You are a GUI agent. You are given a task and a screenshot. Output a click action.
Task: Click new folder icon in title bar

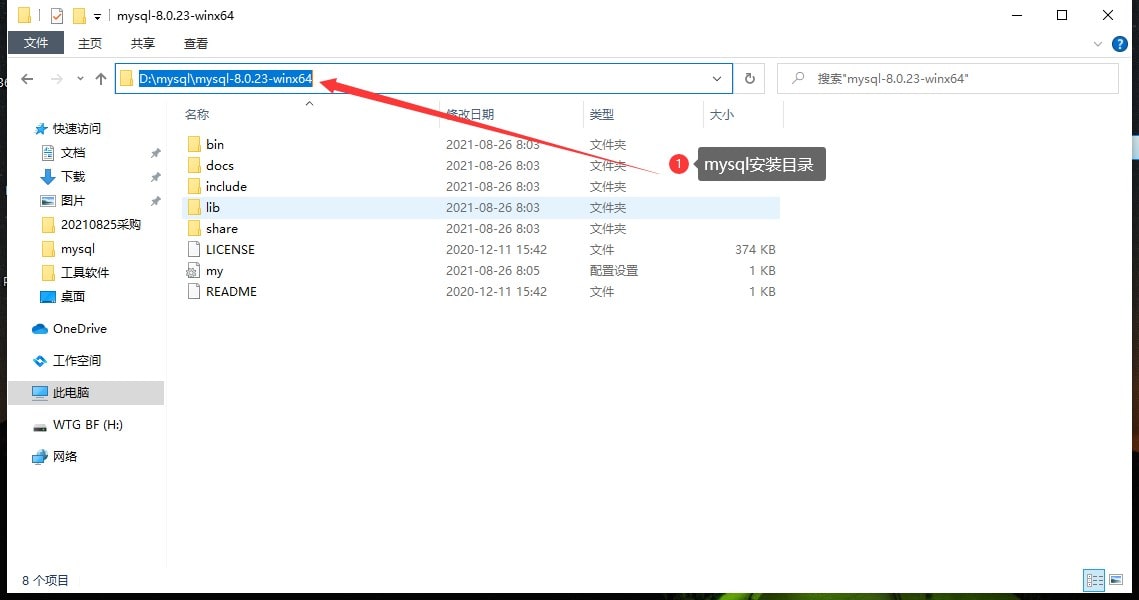79,15
